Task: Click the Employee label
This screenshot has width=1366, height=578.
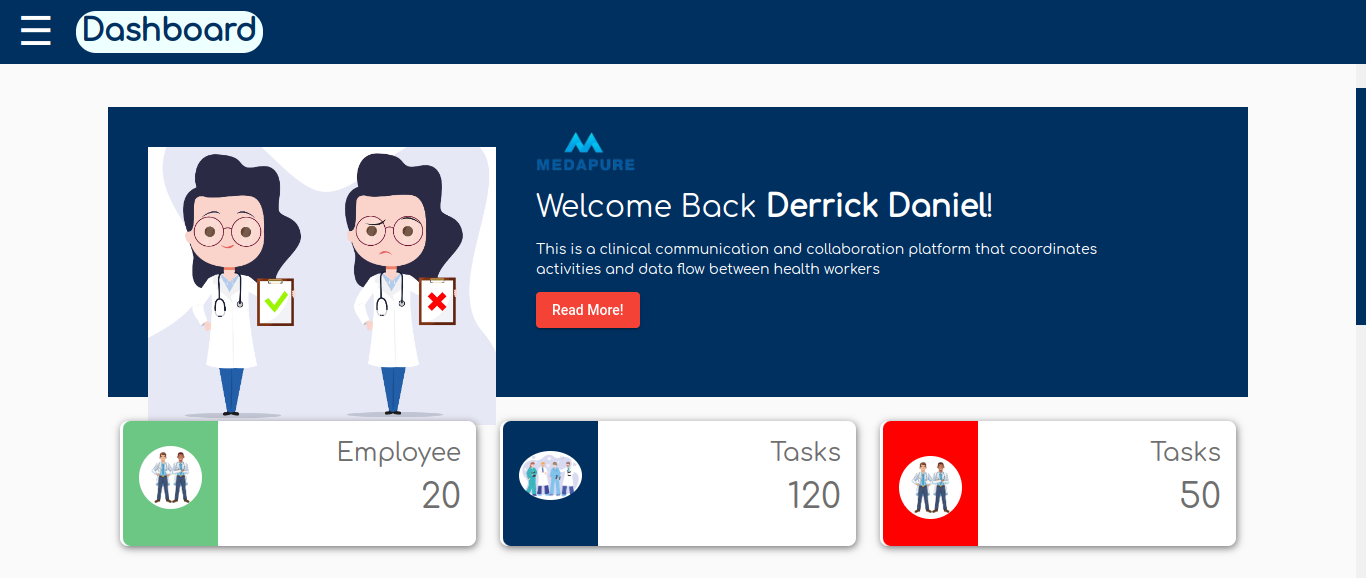Action: tap(399, 452)
